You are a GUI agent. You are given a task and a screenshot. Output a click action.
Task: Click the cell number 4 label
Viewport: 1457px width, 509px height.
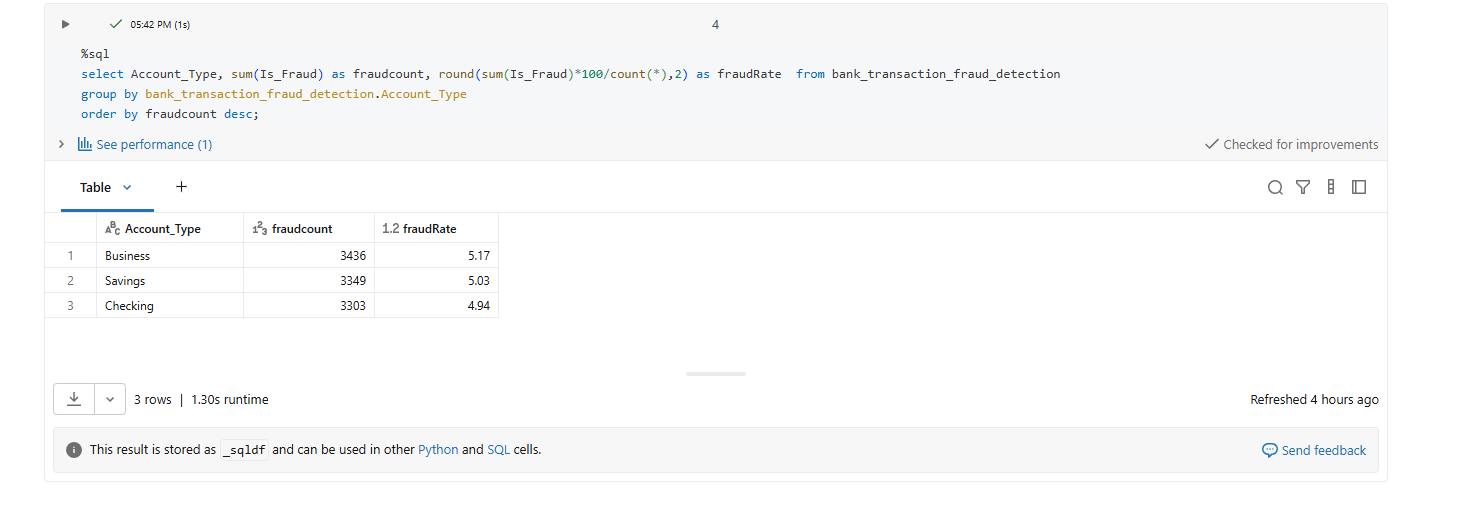(x=715, y=24)
